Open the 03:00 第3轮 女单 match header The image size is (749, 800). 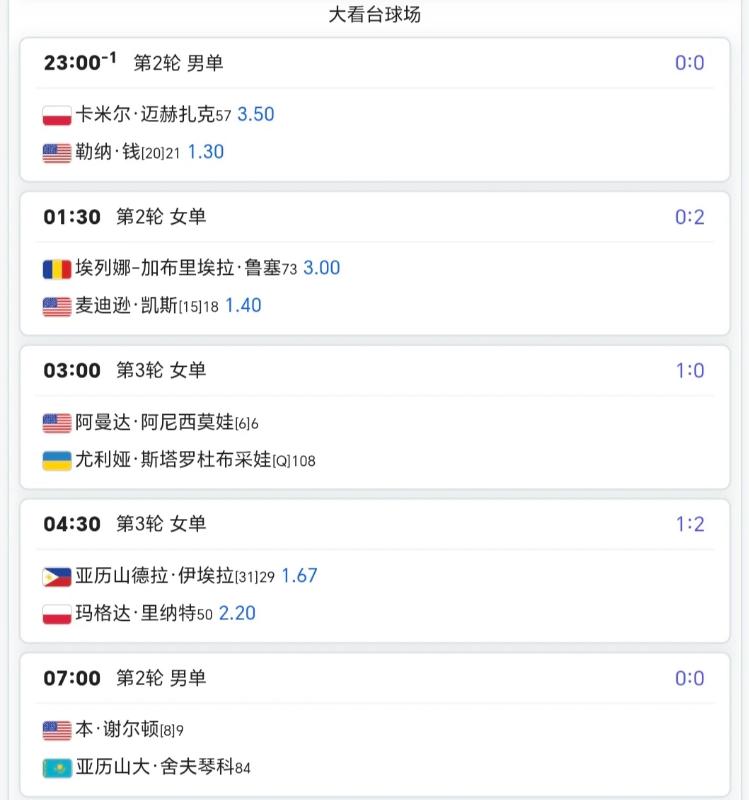pyautogui.click(x=125, y=370)
